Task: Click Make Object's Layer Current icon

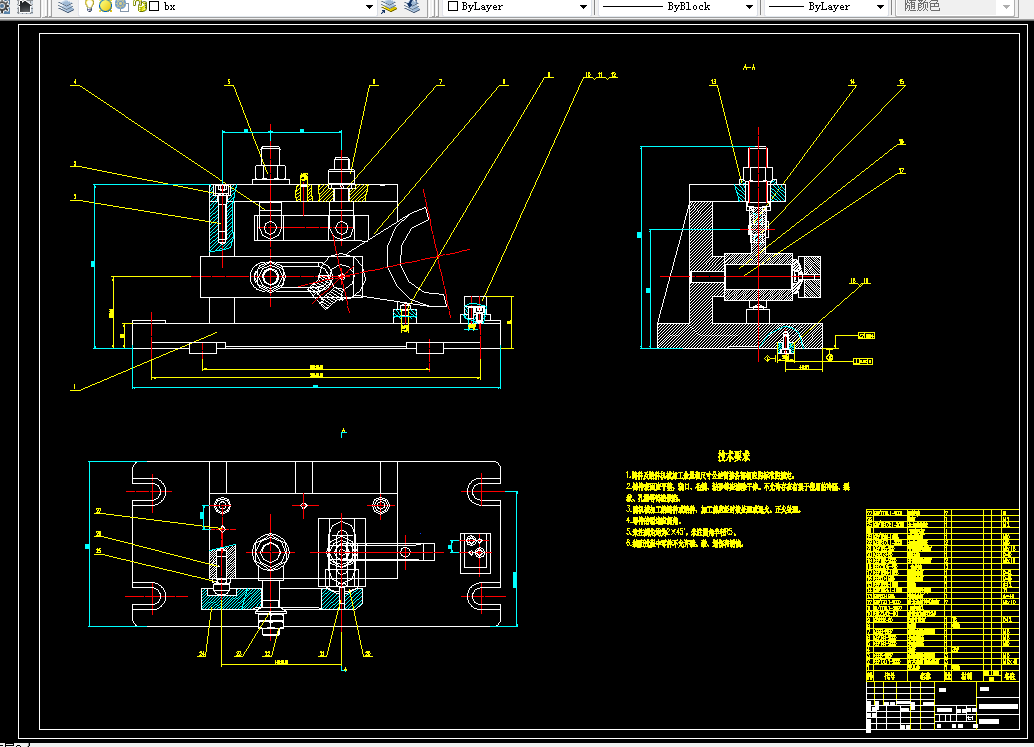Action: [x=390, y=7]
